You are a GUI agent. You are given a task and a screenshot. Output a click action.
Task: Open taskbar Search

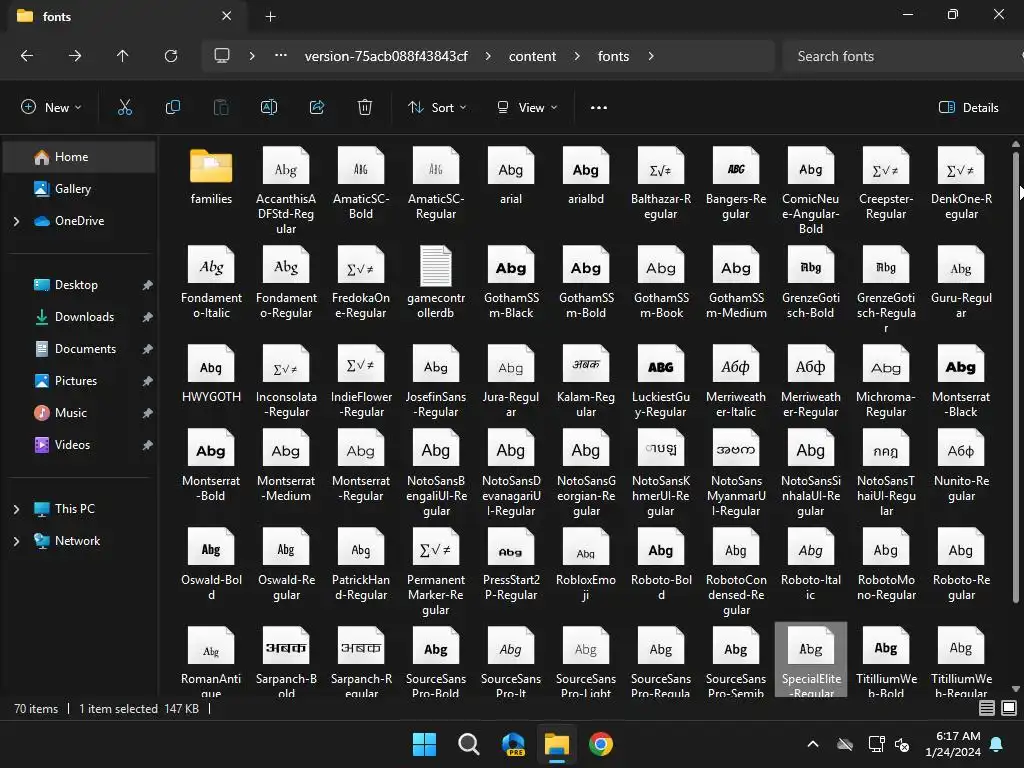(x=468, y=744)
